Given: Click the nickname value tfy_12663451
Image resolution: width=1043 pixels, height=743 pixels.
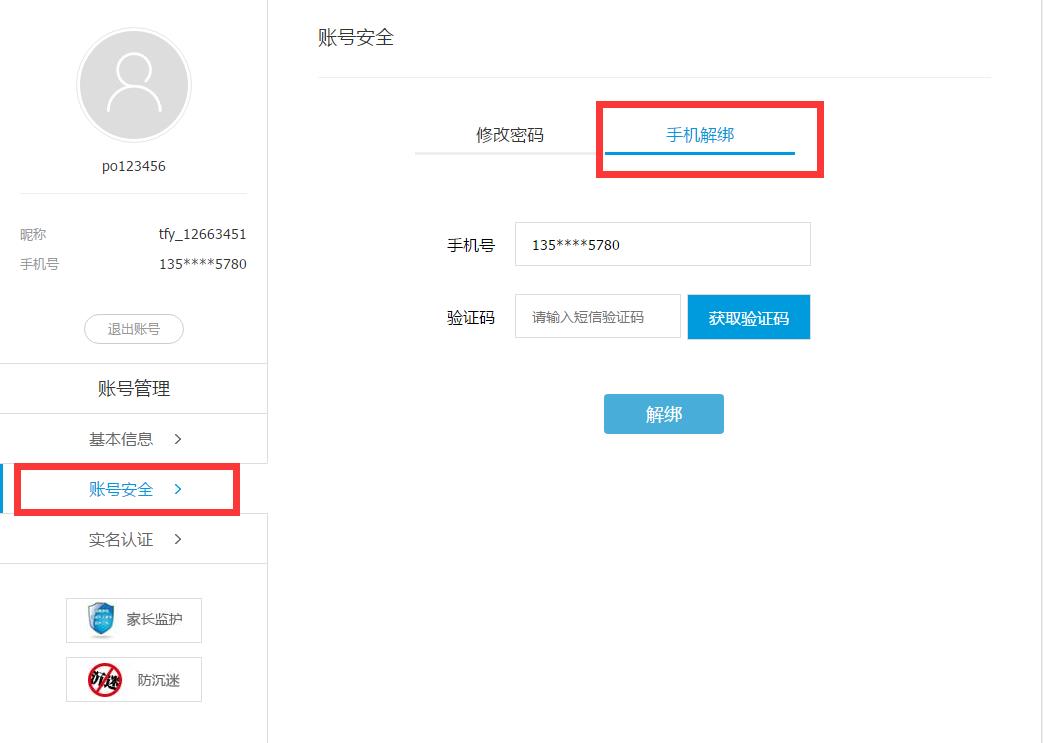Looking at the screenshot, I should (x=202, y=234).
